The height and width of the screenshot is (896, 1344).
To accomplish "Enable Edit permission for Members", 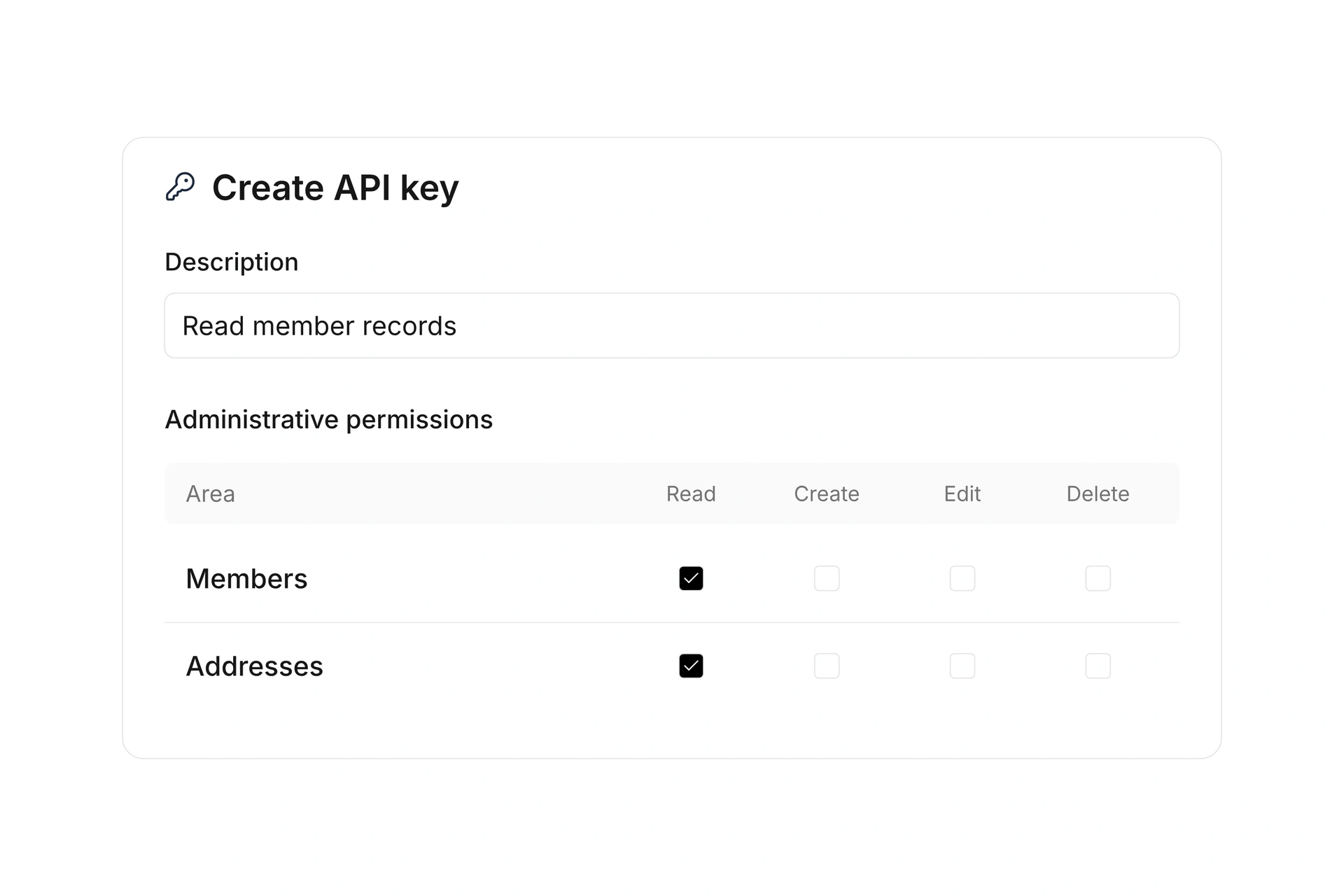I will tap(962, 578).
